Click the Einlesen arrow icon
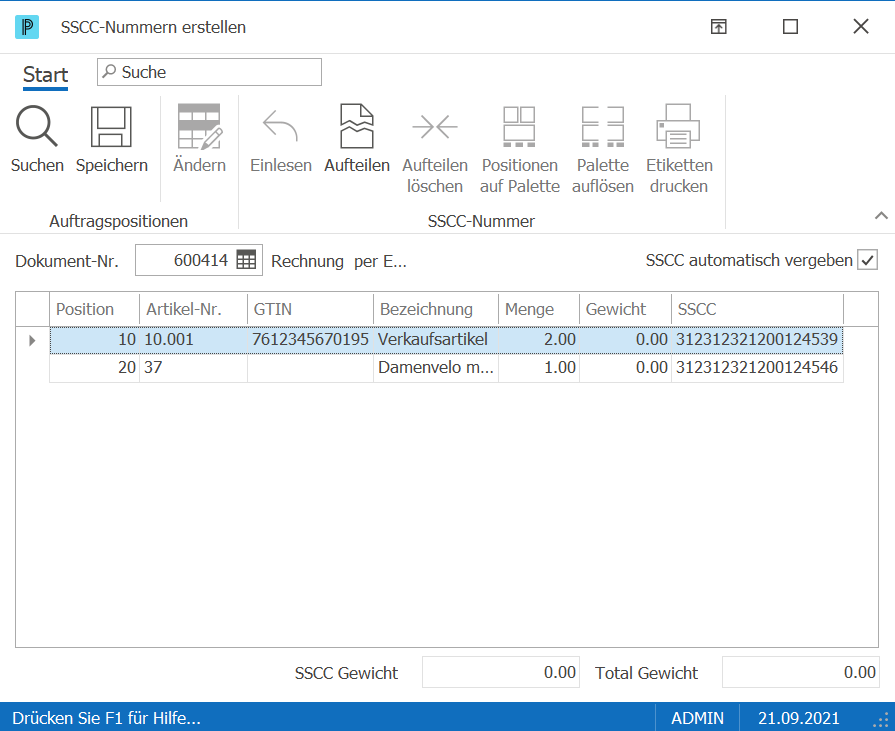 (280, 126)
